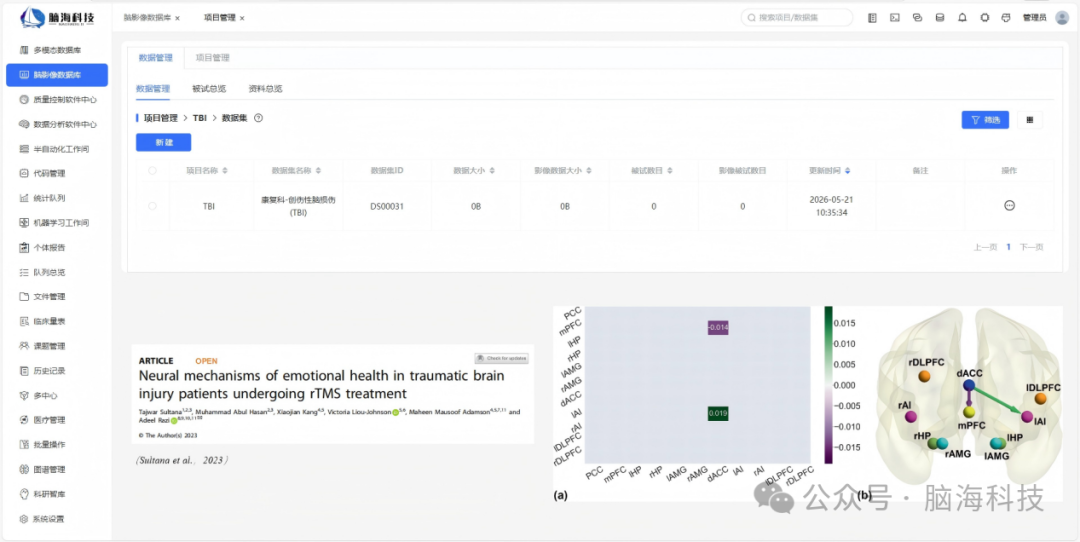Go to 机器学习工作间 sidebar entry
Viewport: 1080px width, 542px height.
[56, 223]
